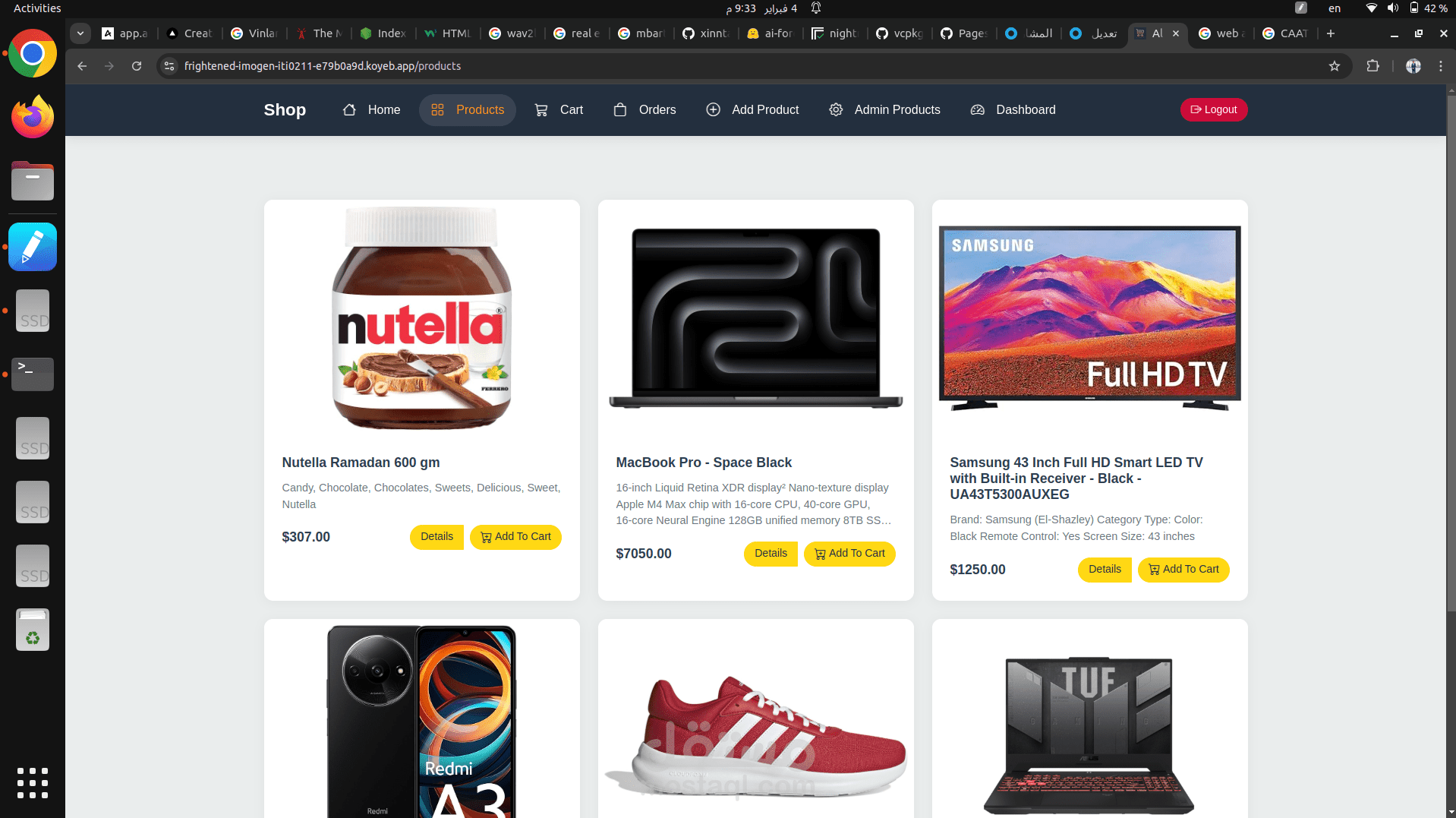View Details for Samsung 43 Inch TV
This screenshot has height=818, width=1456.
click(1105, 569)
